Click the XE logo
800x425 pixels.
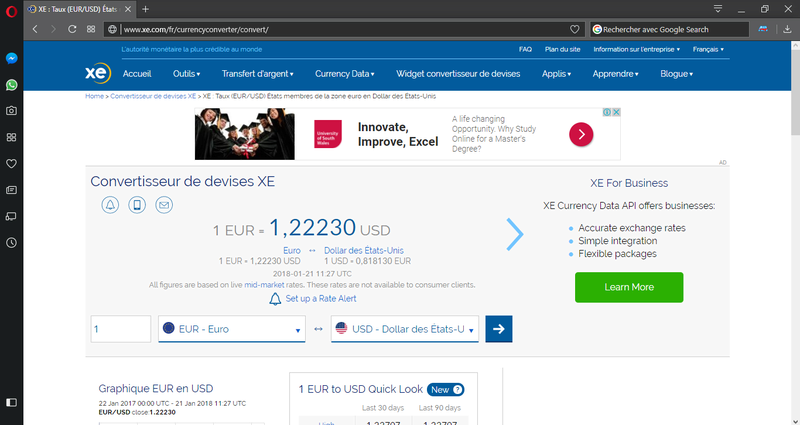coord(97,73)
